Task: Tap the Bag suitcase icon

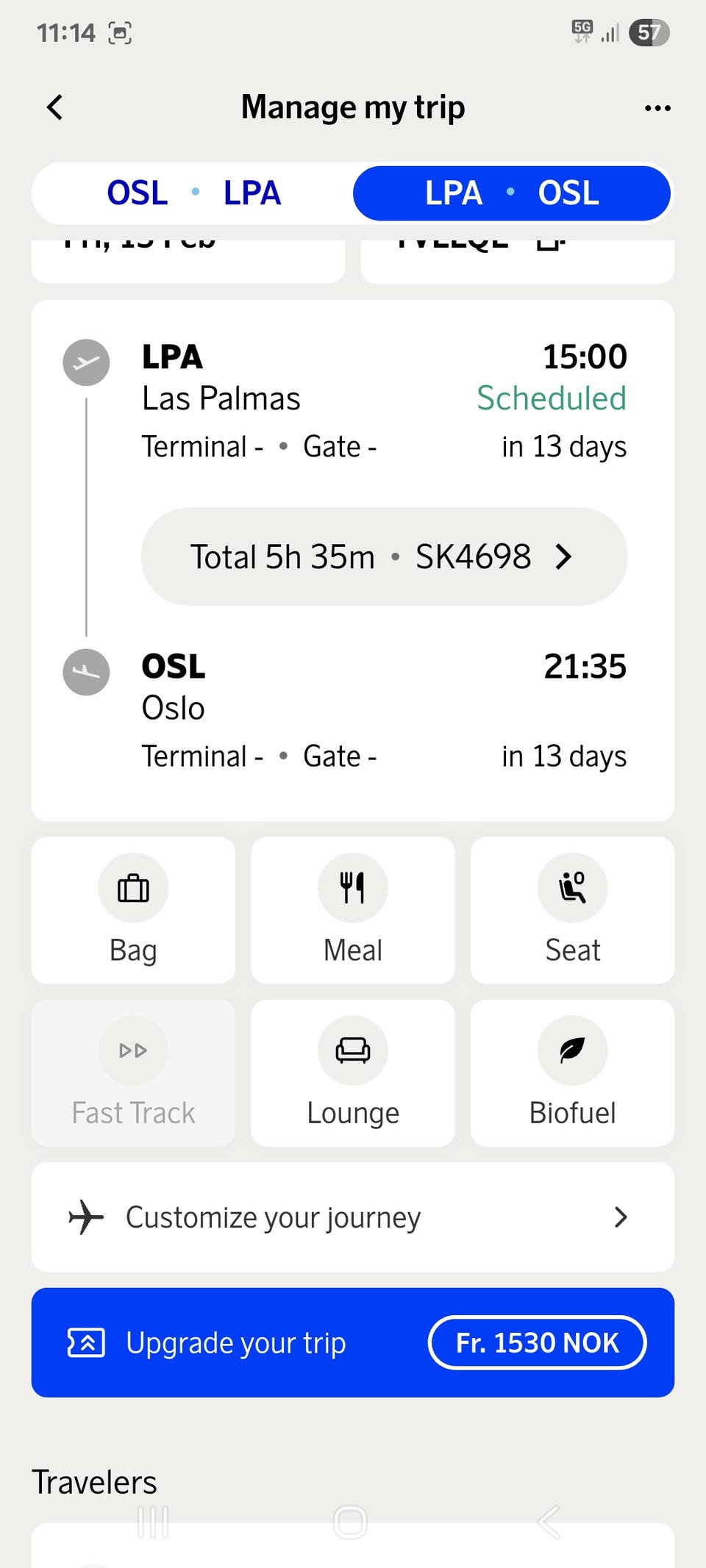Action: (x=133, y=888)
